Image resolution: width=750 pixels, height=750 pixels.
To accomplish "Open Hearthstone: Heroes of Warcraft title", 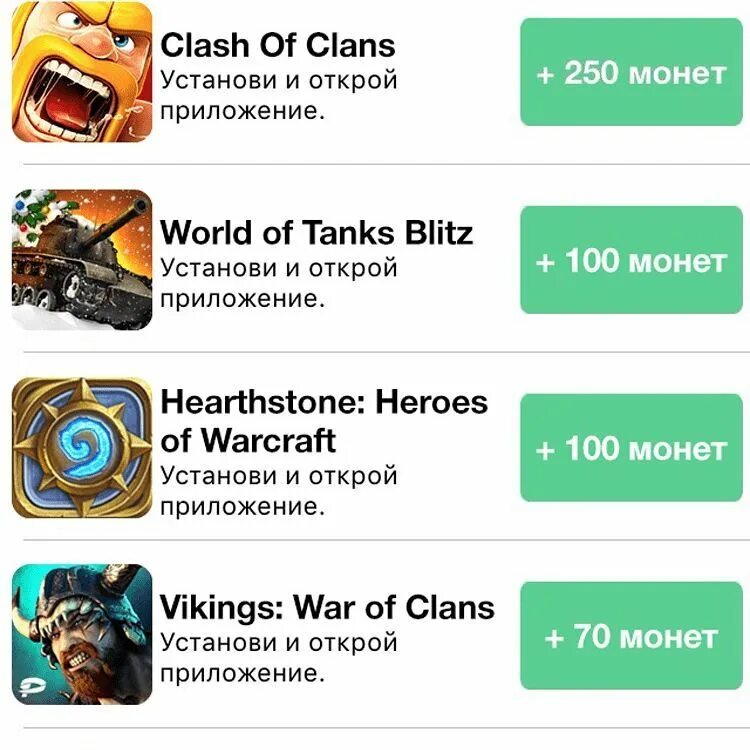I will point(324,421).
